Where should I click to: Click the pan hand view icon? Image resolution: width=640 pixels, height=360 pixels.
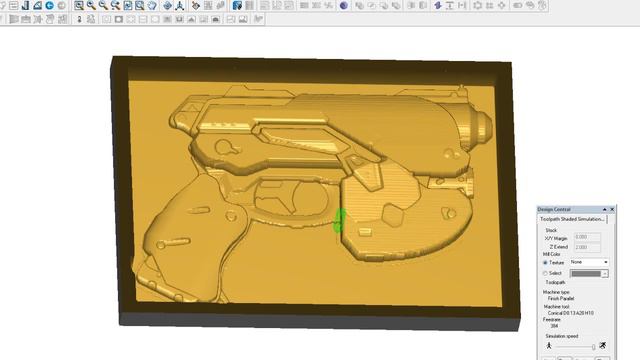point(152,6)
